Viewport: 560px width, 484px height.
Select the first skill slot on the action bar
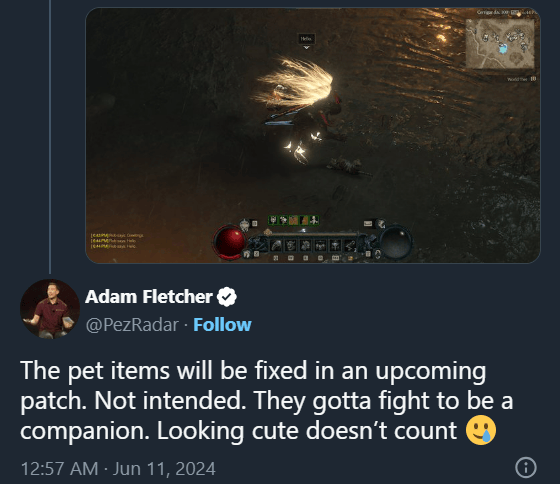(x=276, y=245)
